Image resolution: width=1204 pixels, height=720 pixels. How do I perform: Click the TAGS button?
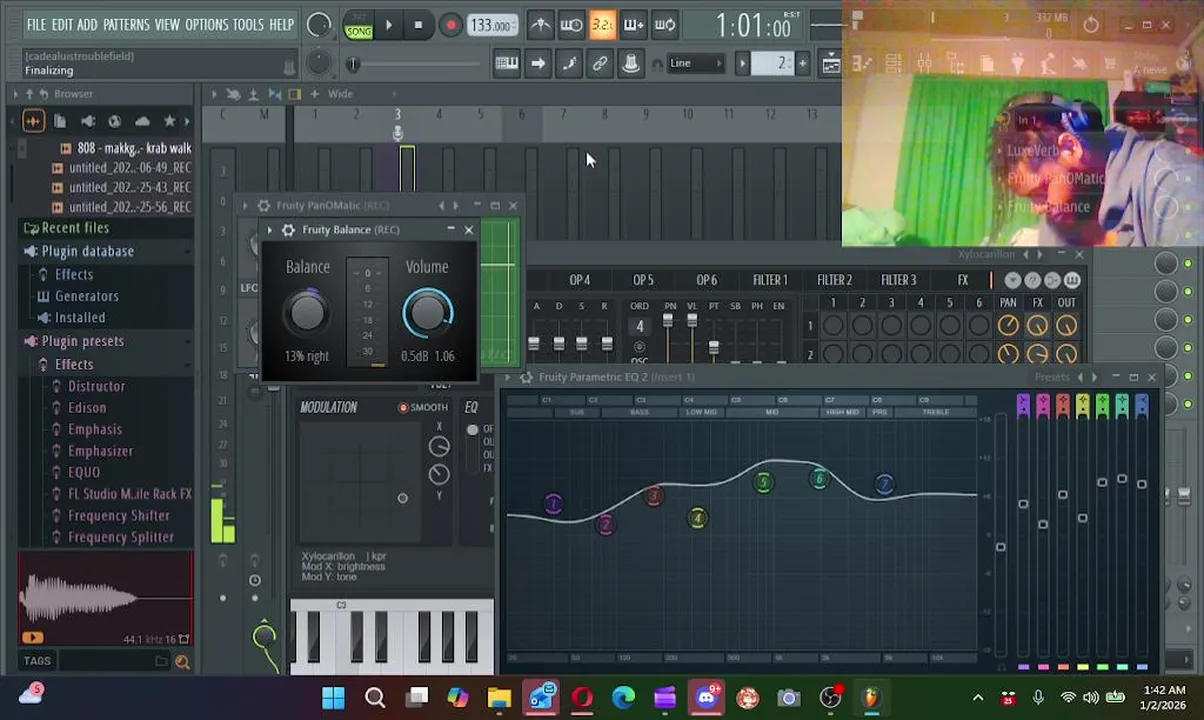[x=37, y=661]
